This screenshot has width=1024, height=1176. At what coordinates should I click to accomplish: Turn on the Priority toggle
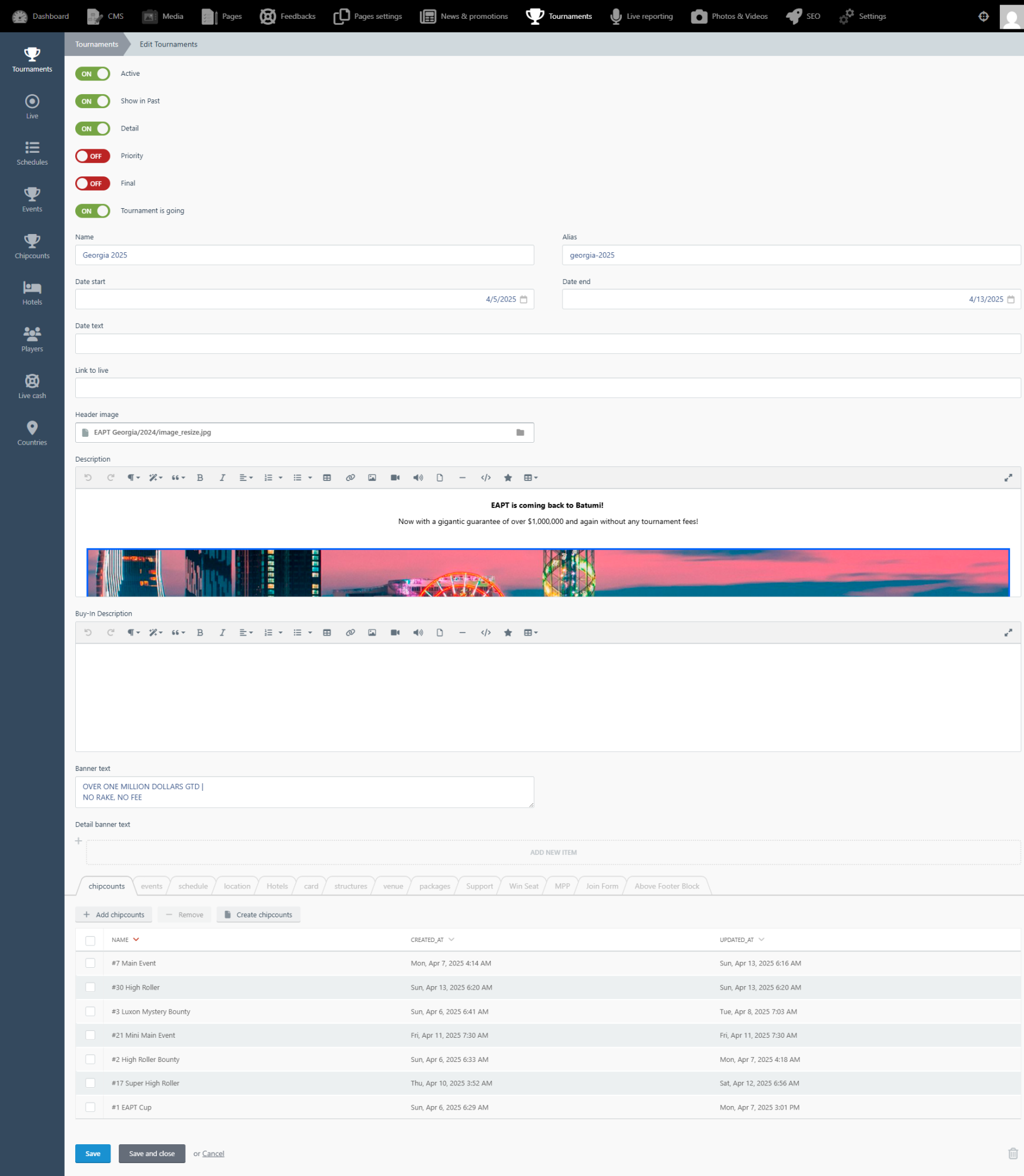[x=93, y=156]
